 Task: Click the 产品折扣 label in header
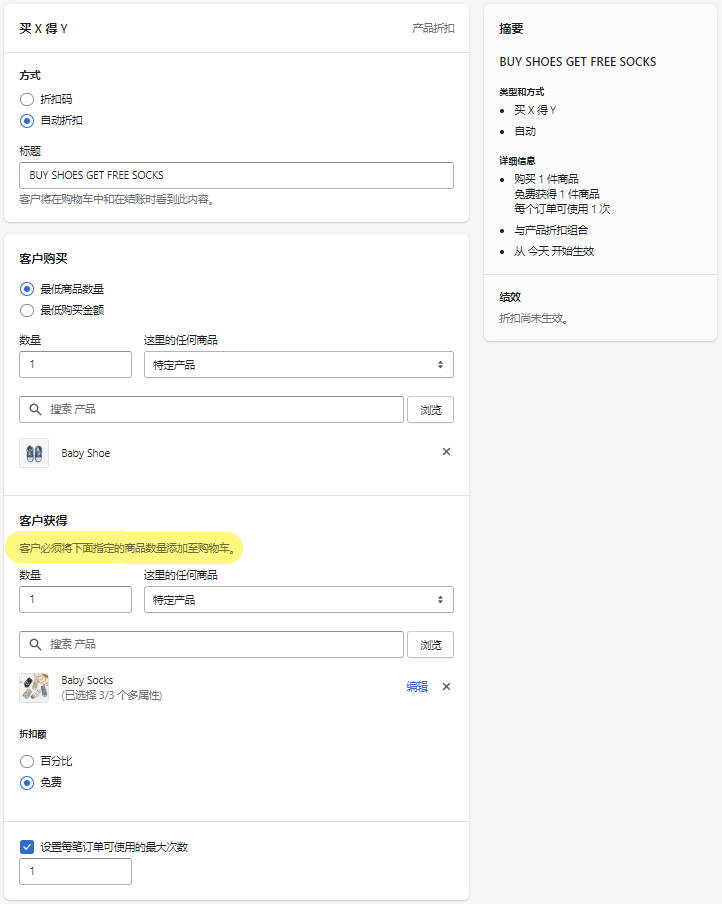click(x=433, y=28)
